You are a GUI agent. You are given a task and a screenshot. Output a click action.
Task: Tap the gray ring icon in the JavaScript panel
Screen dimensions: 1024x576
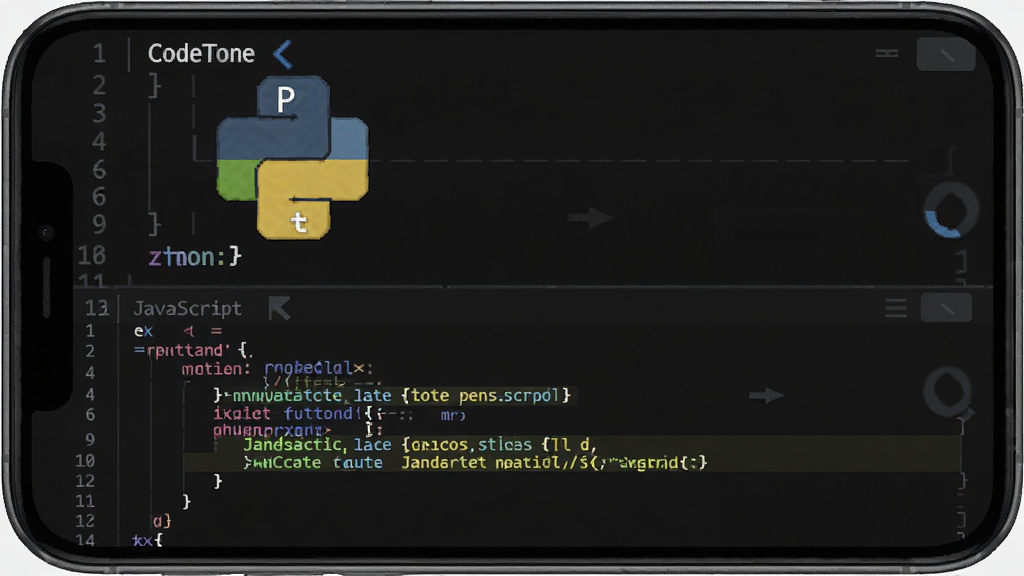pos(948,391)
